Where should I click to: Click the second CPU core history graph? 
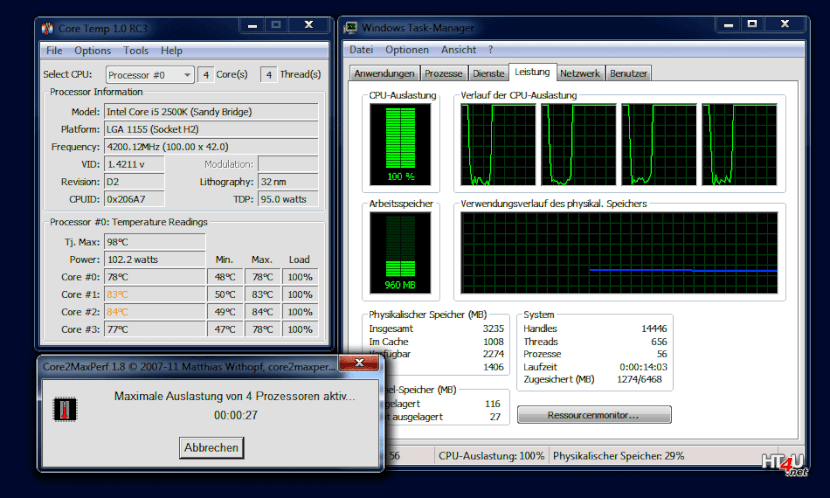click(579, 144)
